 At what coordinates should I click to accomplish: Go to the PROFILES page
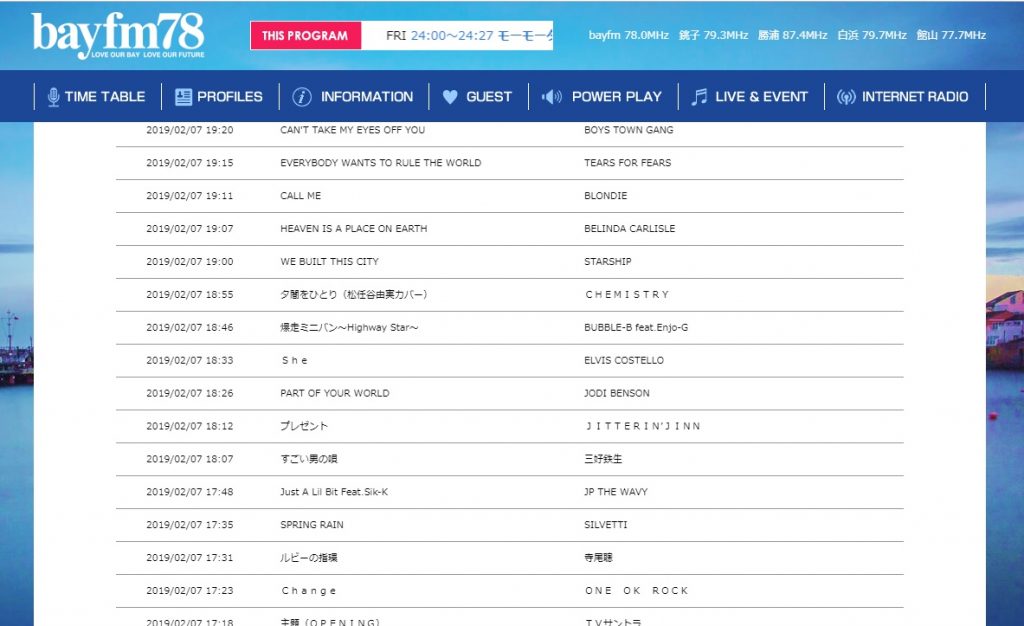(x=230, y=97)
